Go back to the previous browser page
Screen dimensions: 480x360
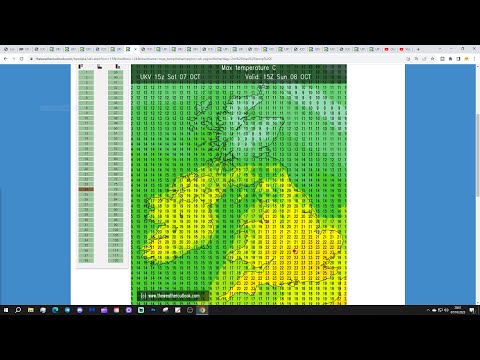tap(6, 59)
